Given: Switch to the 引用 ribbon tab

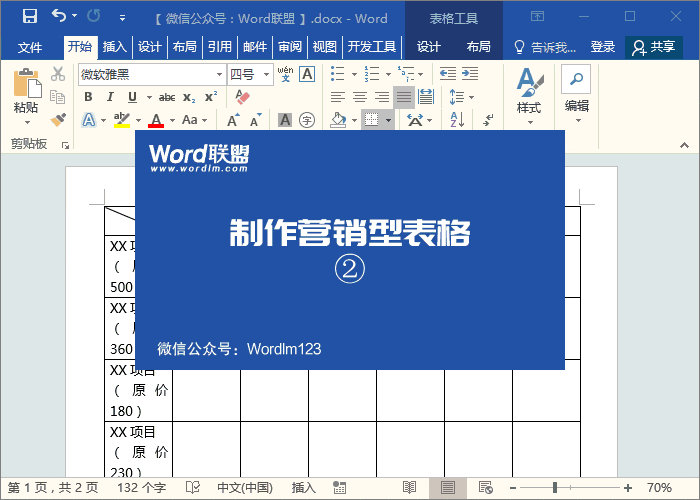Looking at the screenshot, I should [x=220, y=47].
